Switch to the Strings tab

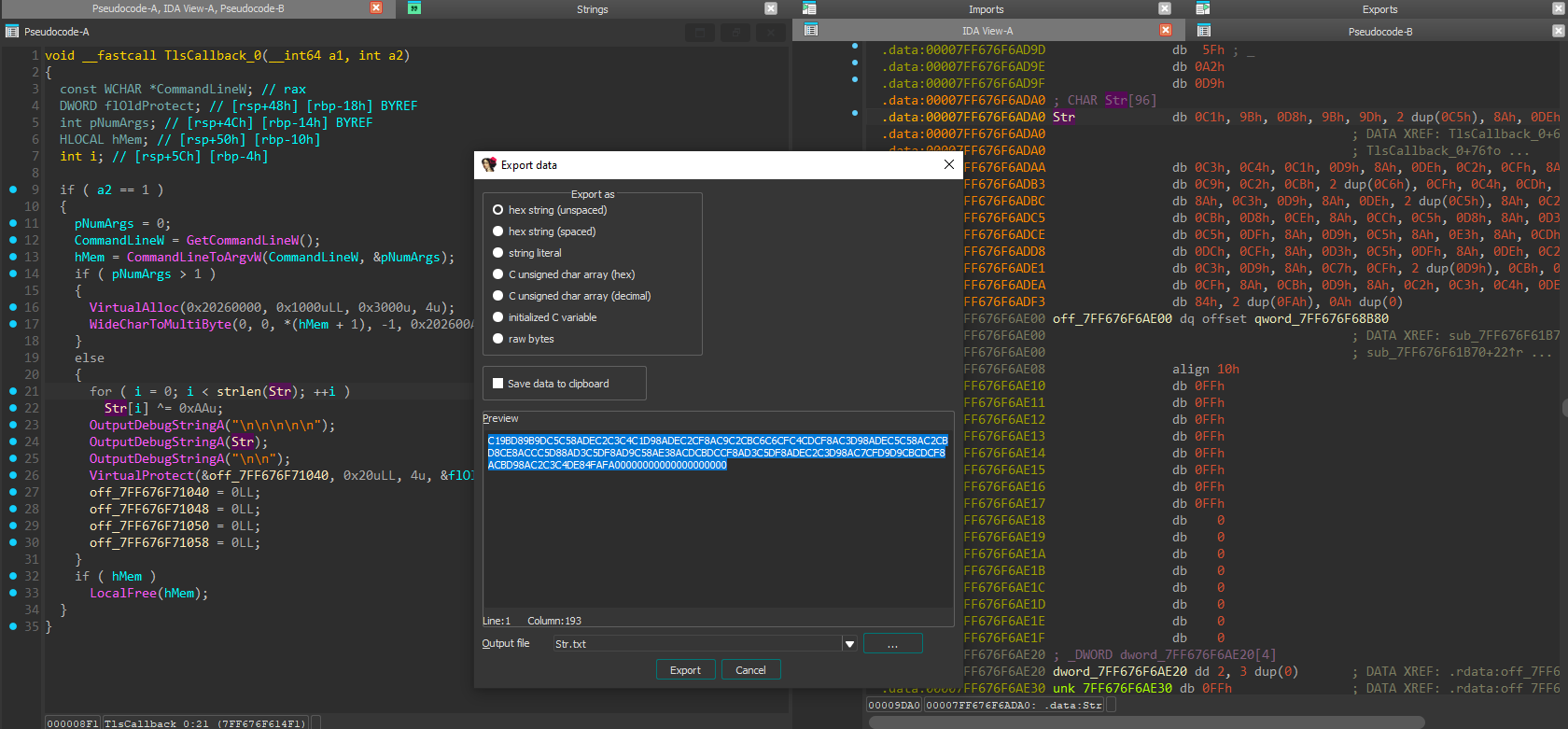coord(592,9)
